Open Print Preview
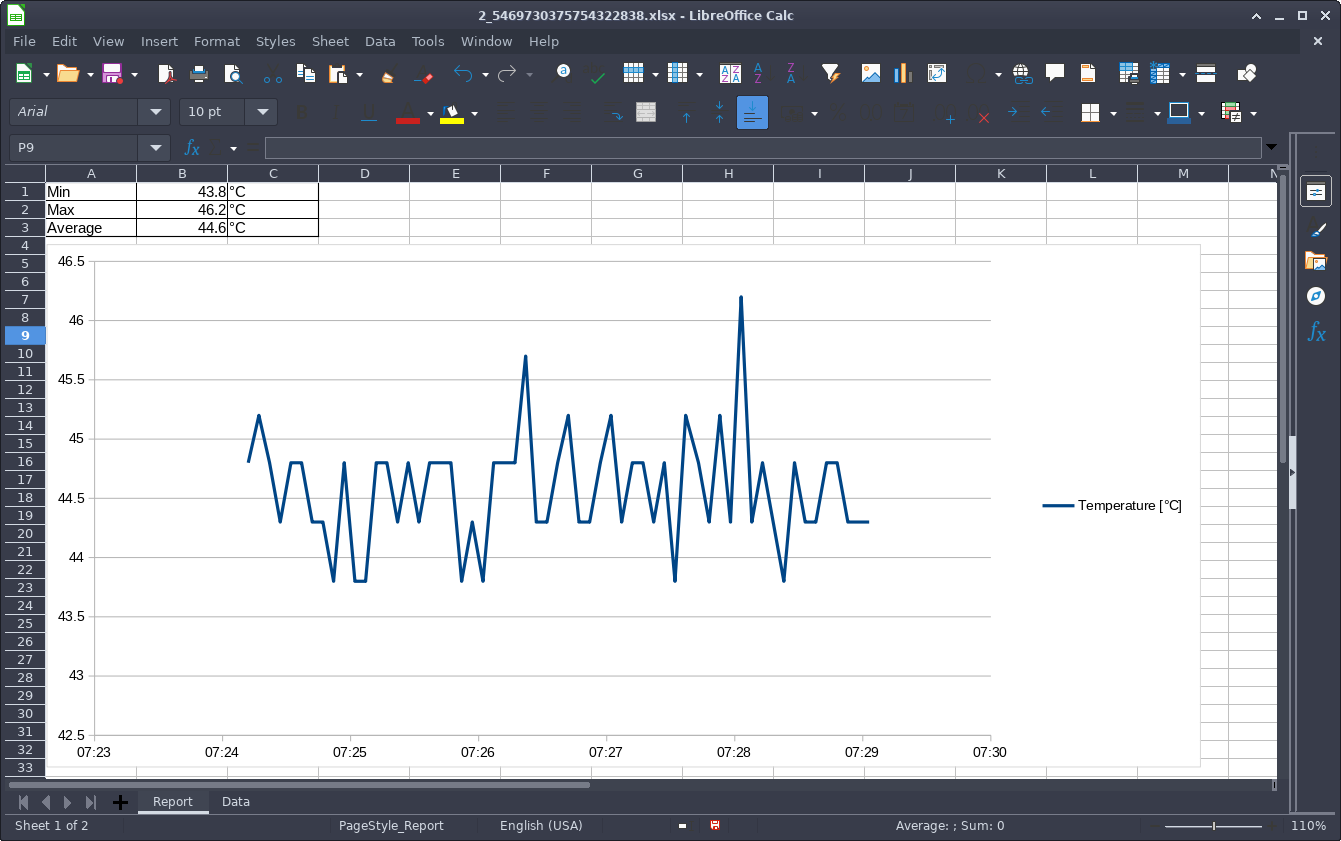 tap(233, 73)
